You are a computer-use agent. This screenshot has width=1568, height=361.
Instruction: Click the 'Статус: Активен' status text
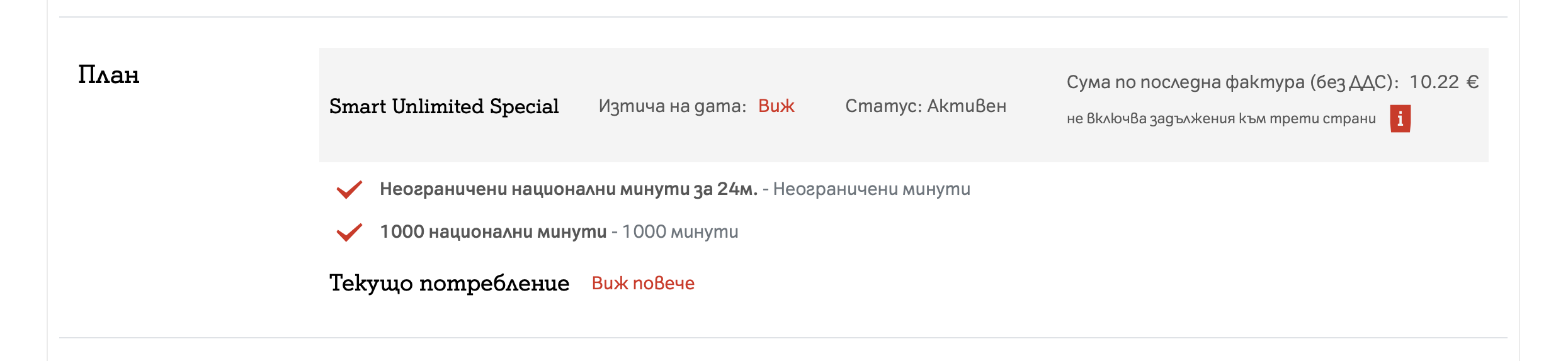pyautogui.click(x=925, y=106)
